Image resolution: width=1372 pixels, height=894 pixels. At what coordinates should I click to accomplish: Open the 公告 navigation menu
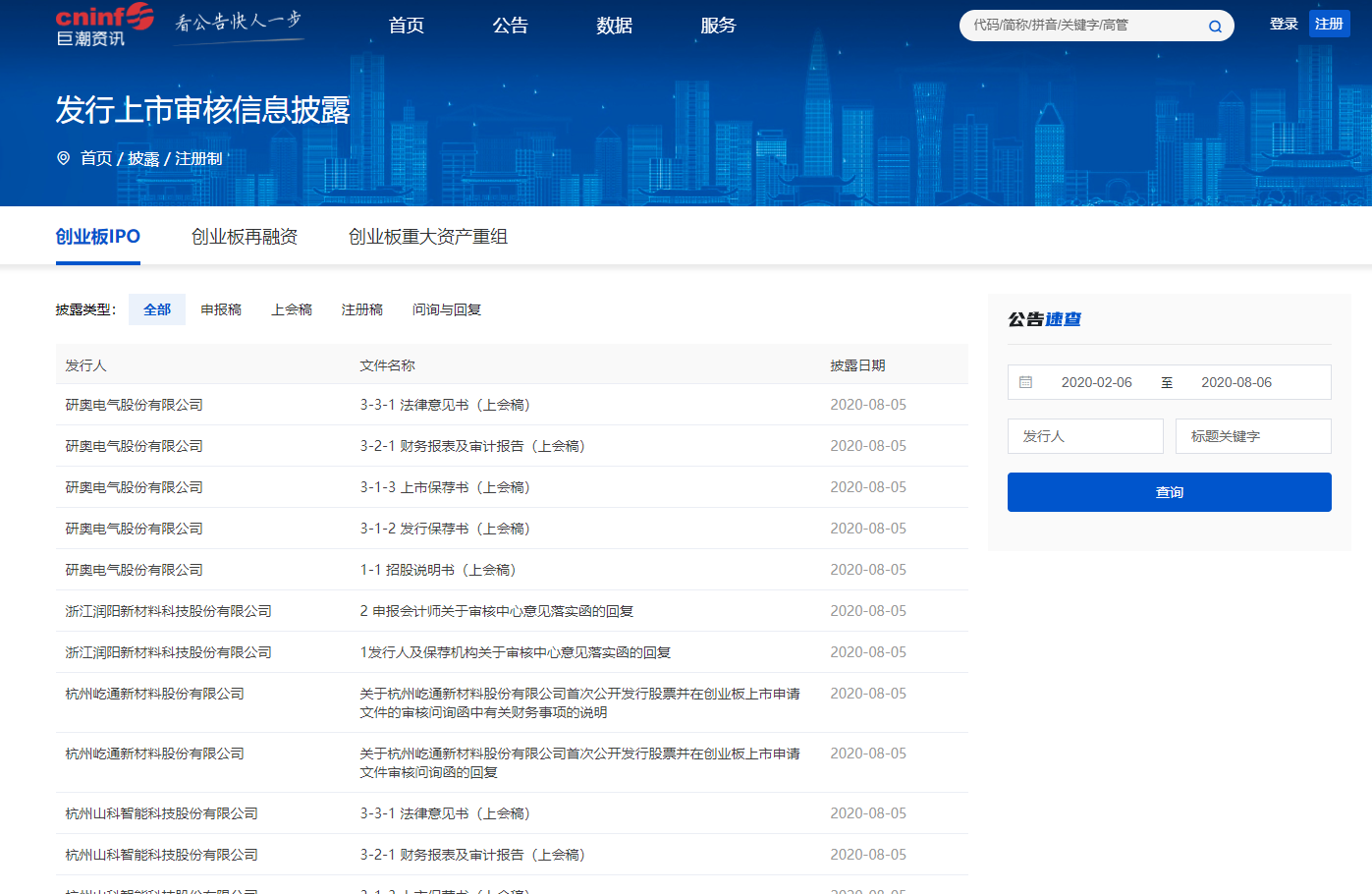point(510,26)
